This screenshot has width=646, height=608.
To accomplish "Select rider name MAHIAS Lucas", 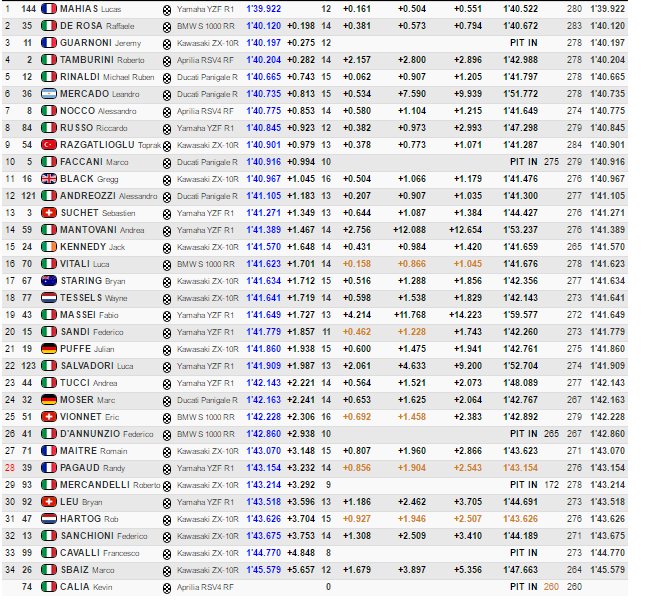I will pos(91,9).
